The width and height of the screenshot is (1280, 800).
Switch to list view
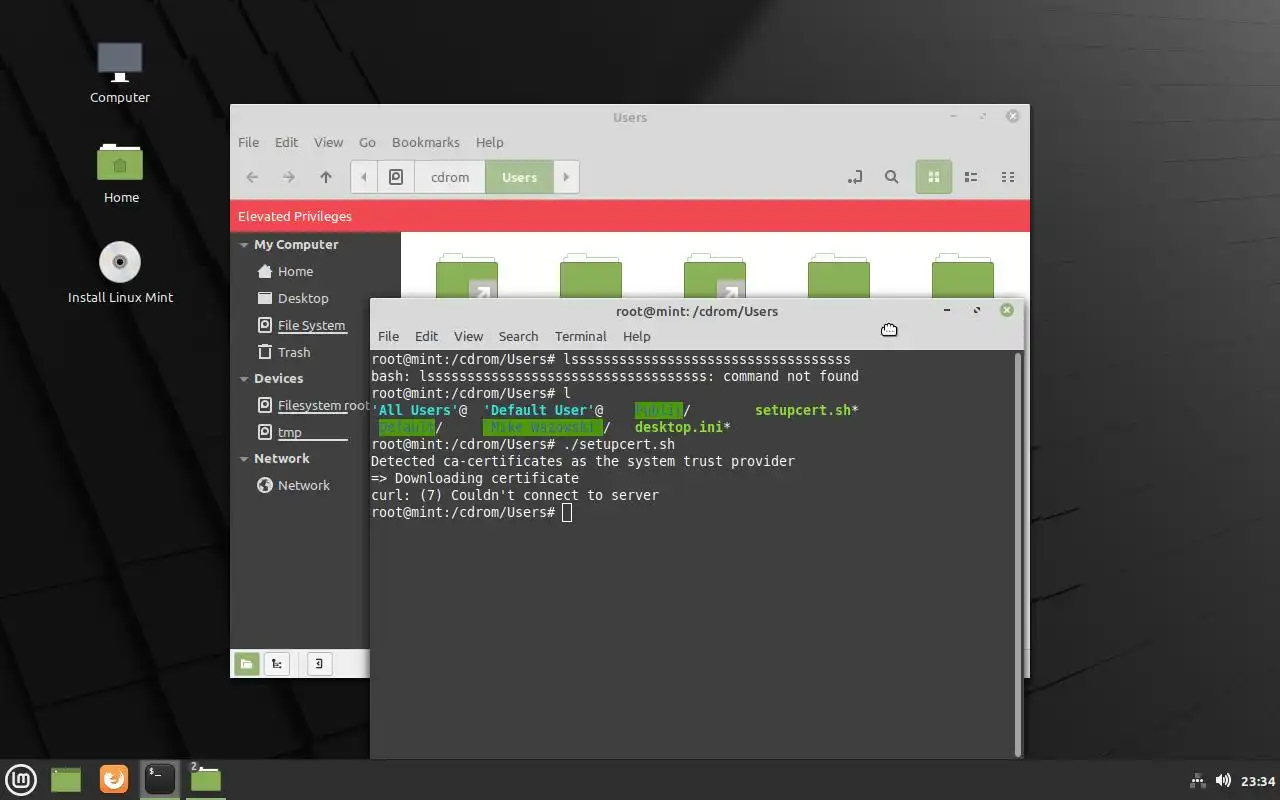971,177
